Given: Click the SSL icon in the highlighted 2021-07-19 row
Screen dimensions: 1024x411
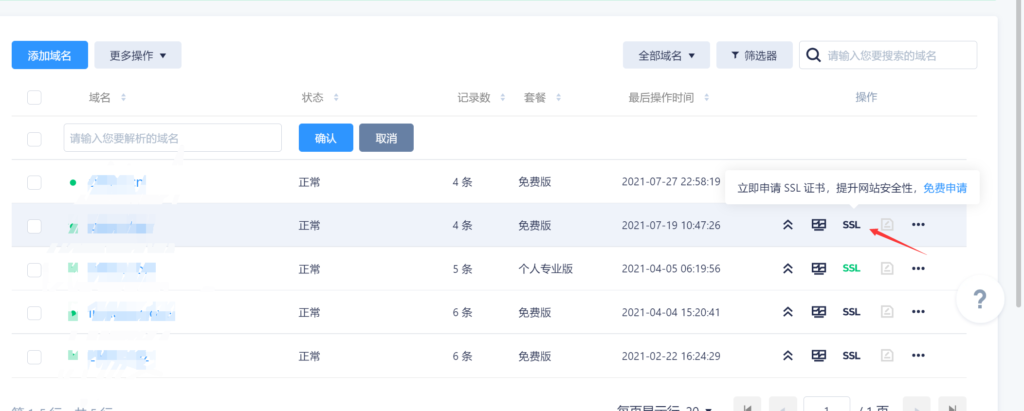Looking at the screenshot, I should [851, 225].
